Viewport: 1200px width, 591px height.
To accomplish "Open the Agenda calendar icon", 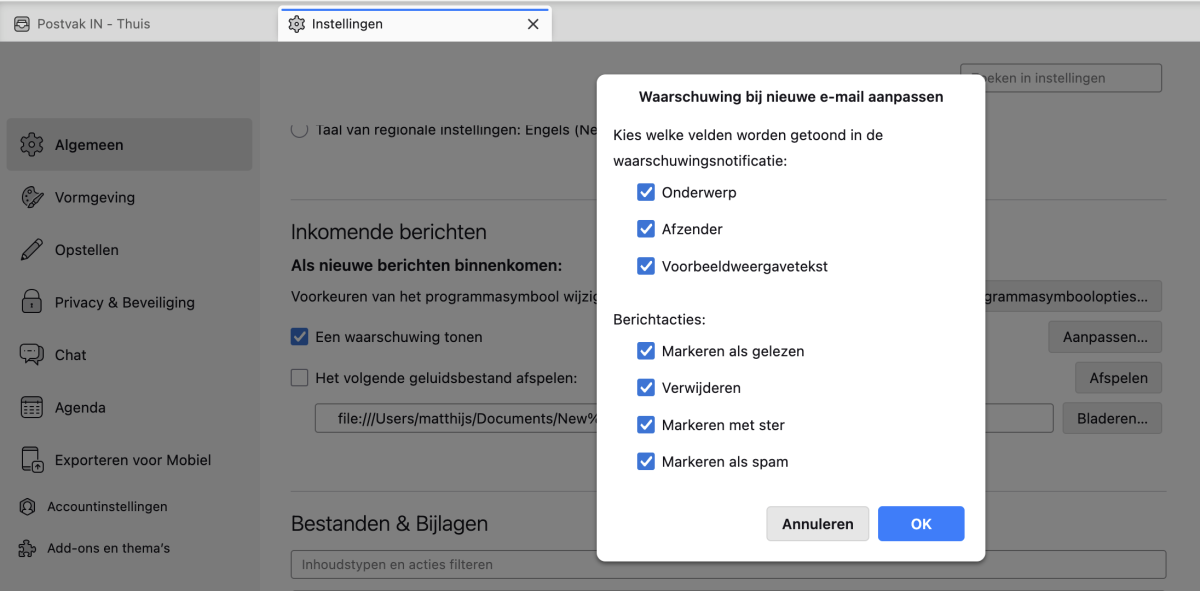I will coord(32,408).
